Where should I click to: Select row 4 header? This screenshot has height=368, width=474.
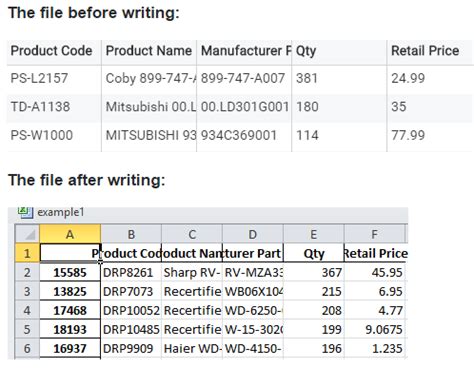27,310
